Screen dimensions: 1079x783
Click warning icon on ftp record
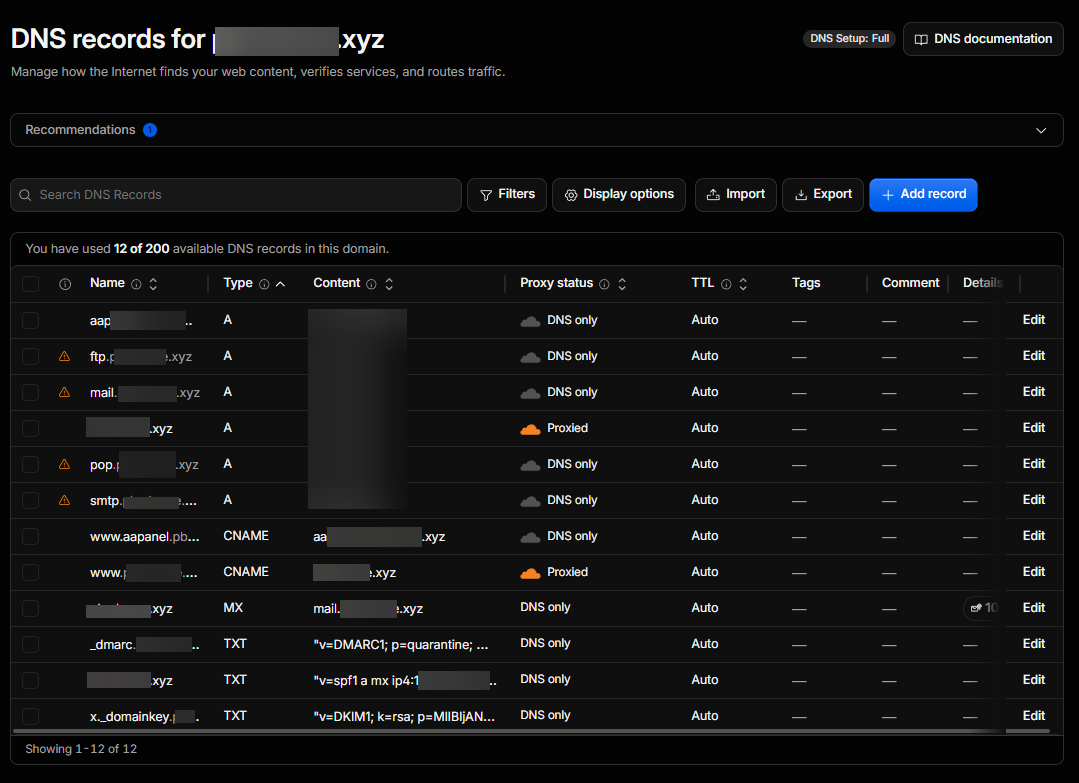[x=64, y=356]
